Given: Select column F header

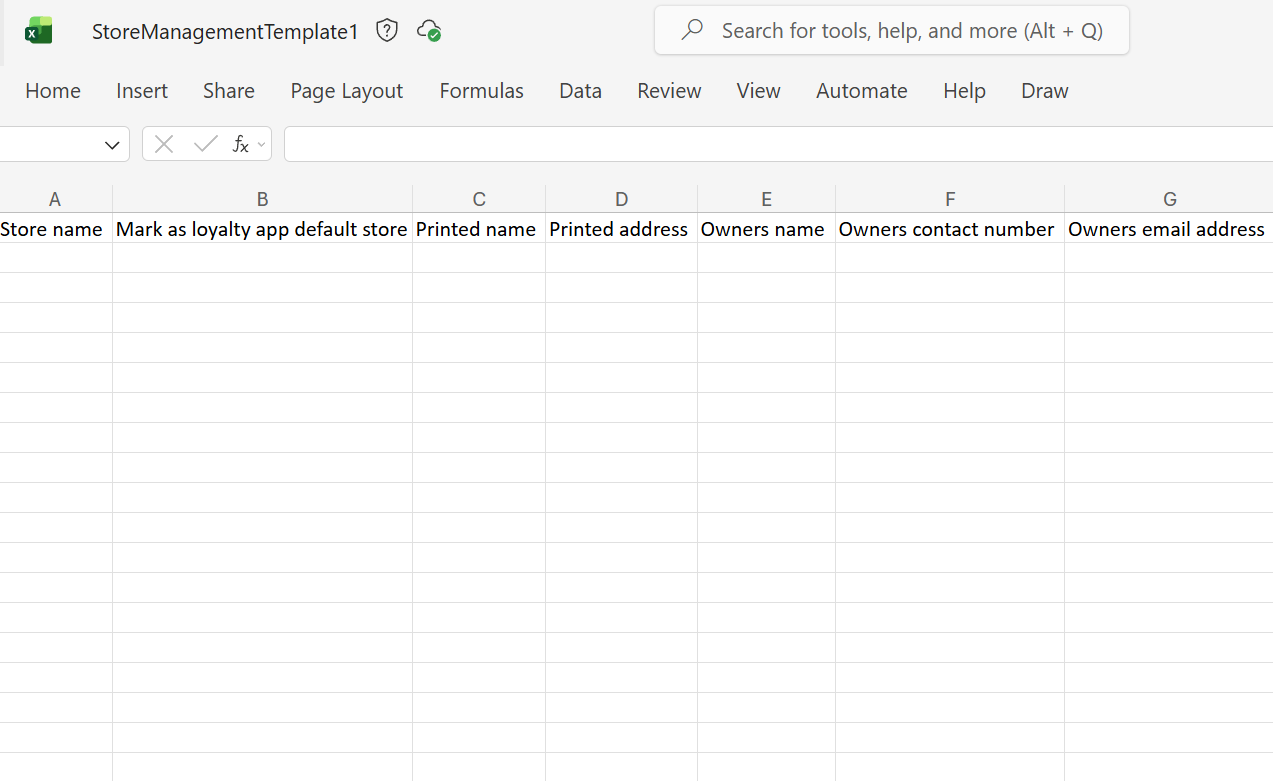Looking at the screenshot, I should click(x=949, y=199).
